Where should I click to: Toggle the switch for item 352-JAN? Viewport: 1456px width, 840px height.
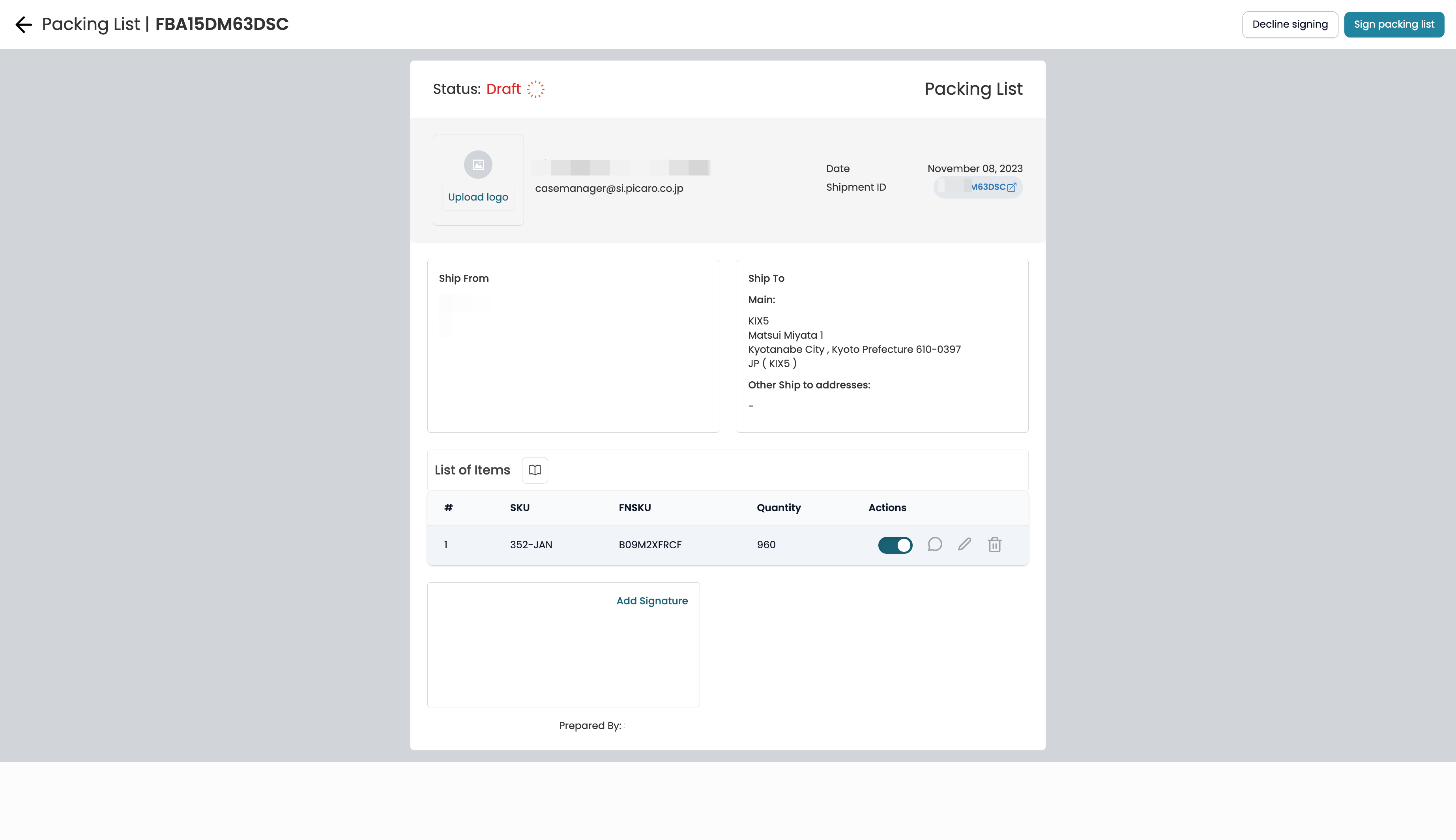[895, 545]
